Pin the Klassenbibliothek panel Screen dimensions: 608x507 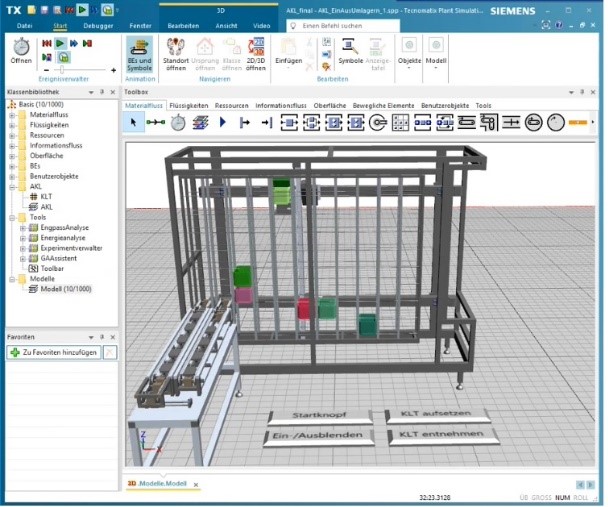102,92
